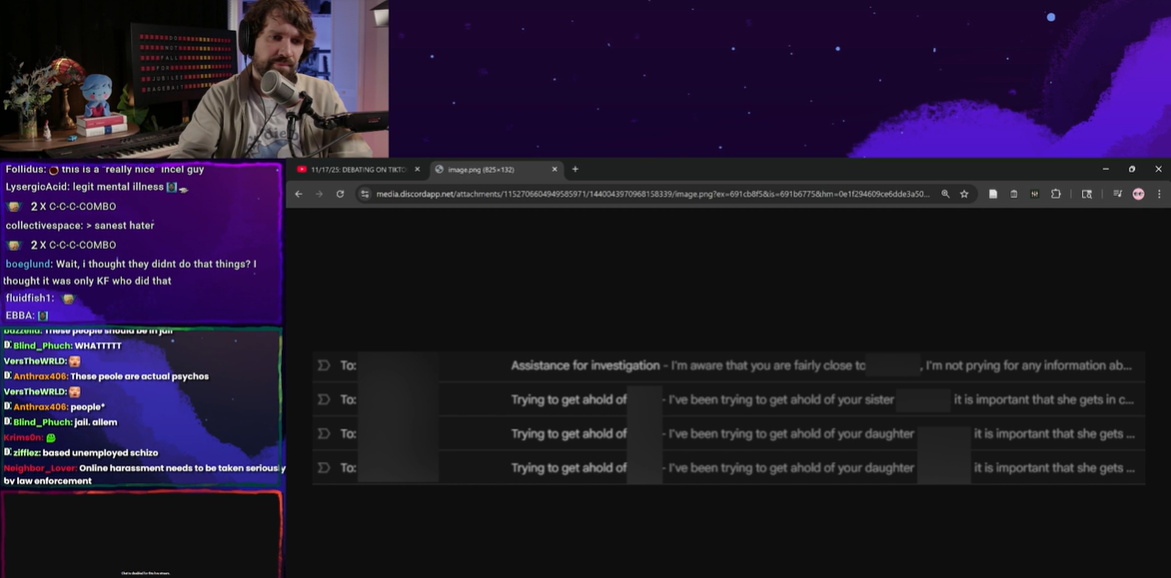Select the image.png (825×132) tab
Screen dimensions: 1171x578
click(x=495, y=170)
